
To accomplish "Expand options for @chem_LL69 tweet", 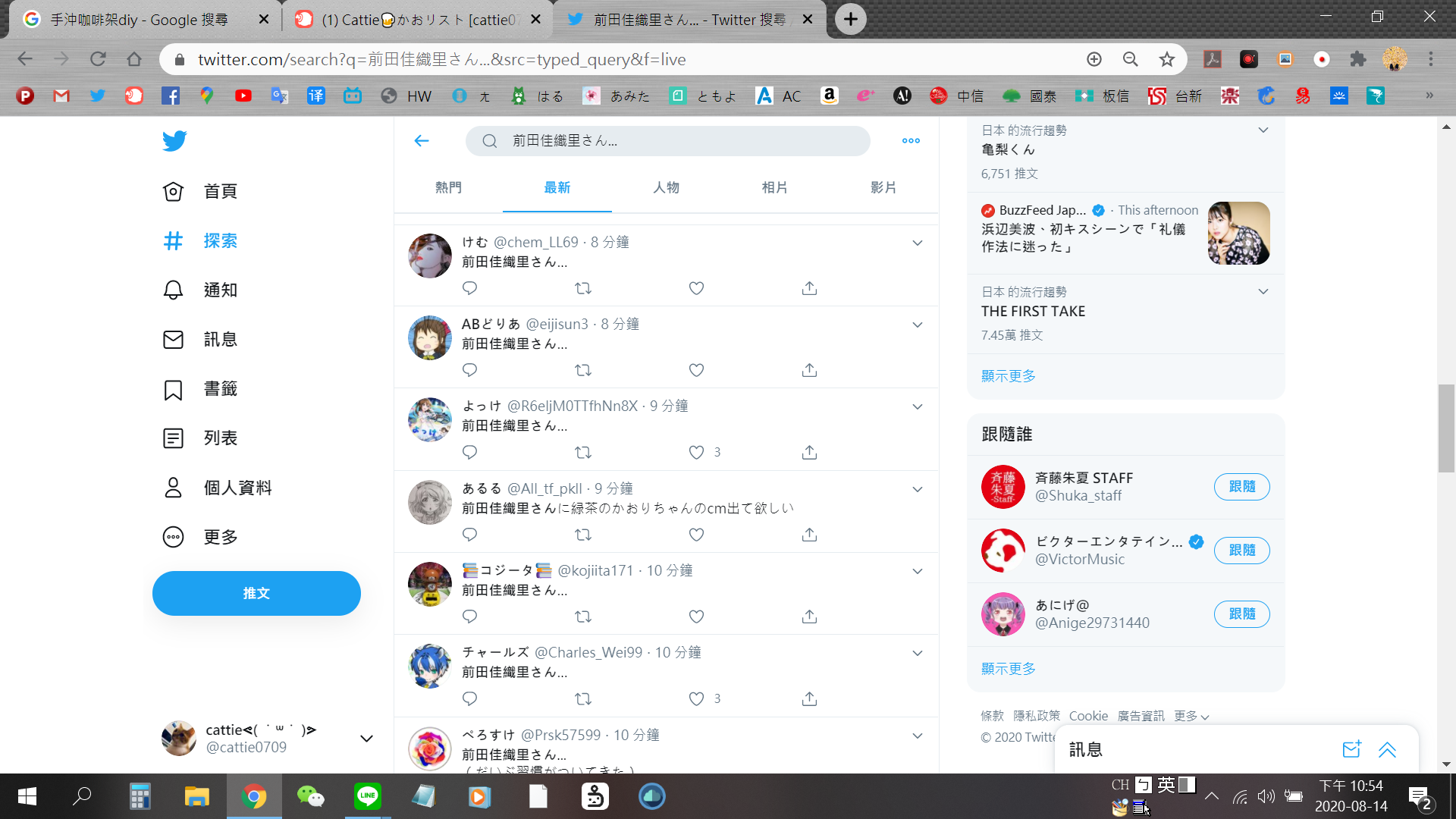I will pos(917,243).
